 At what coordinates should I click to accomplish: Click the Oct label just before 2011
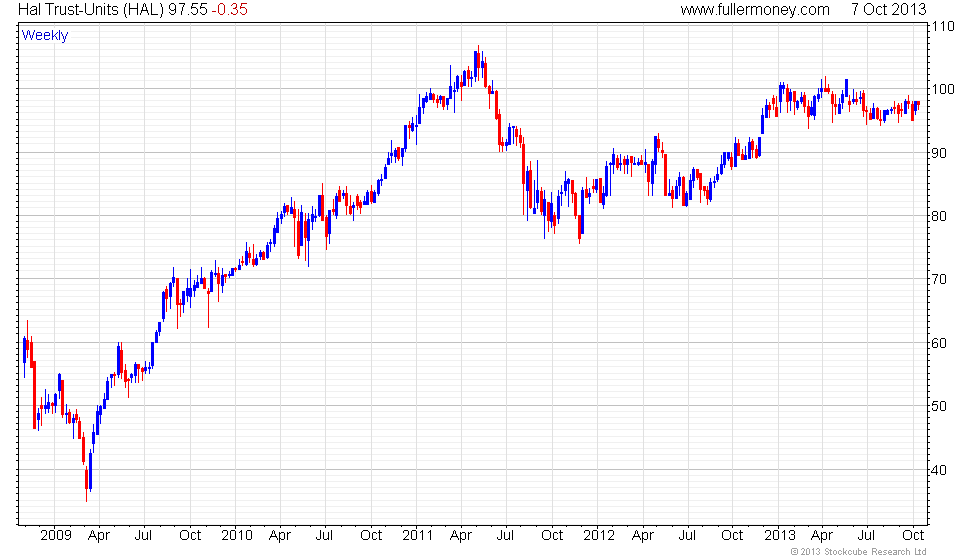371,536
